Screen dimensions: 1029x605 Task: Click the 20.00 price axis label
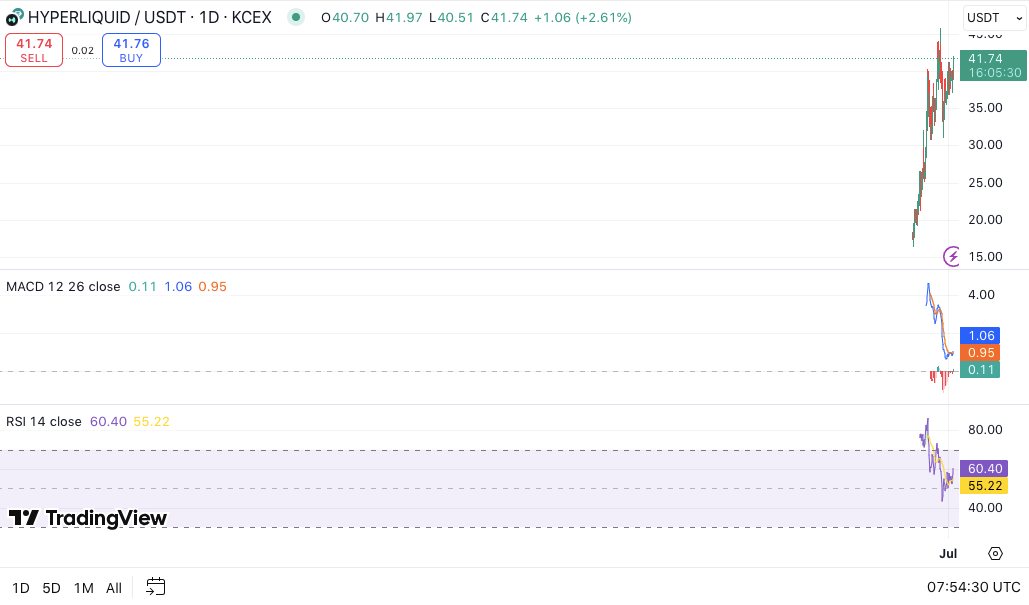985,220
